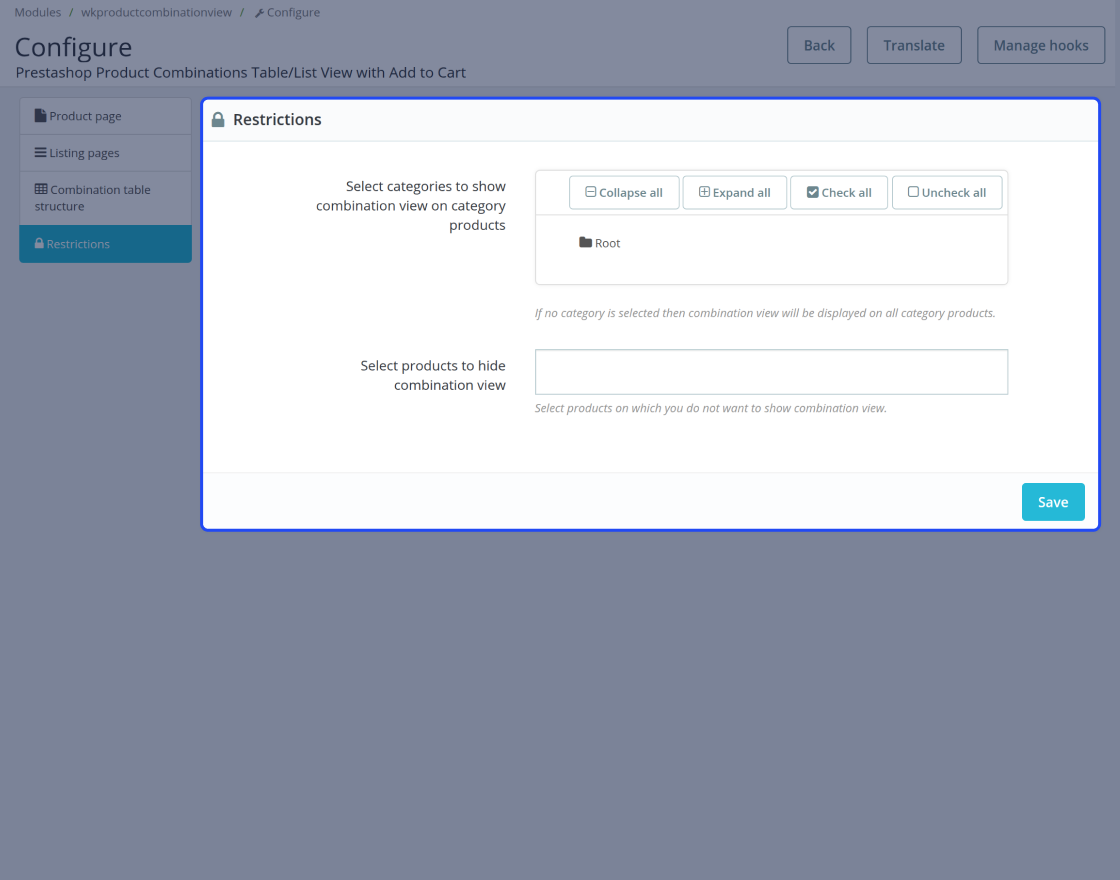Expand all category tree nodes

(x=734, y=193)
